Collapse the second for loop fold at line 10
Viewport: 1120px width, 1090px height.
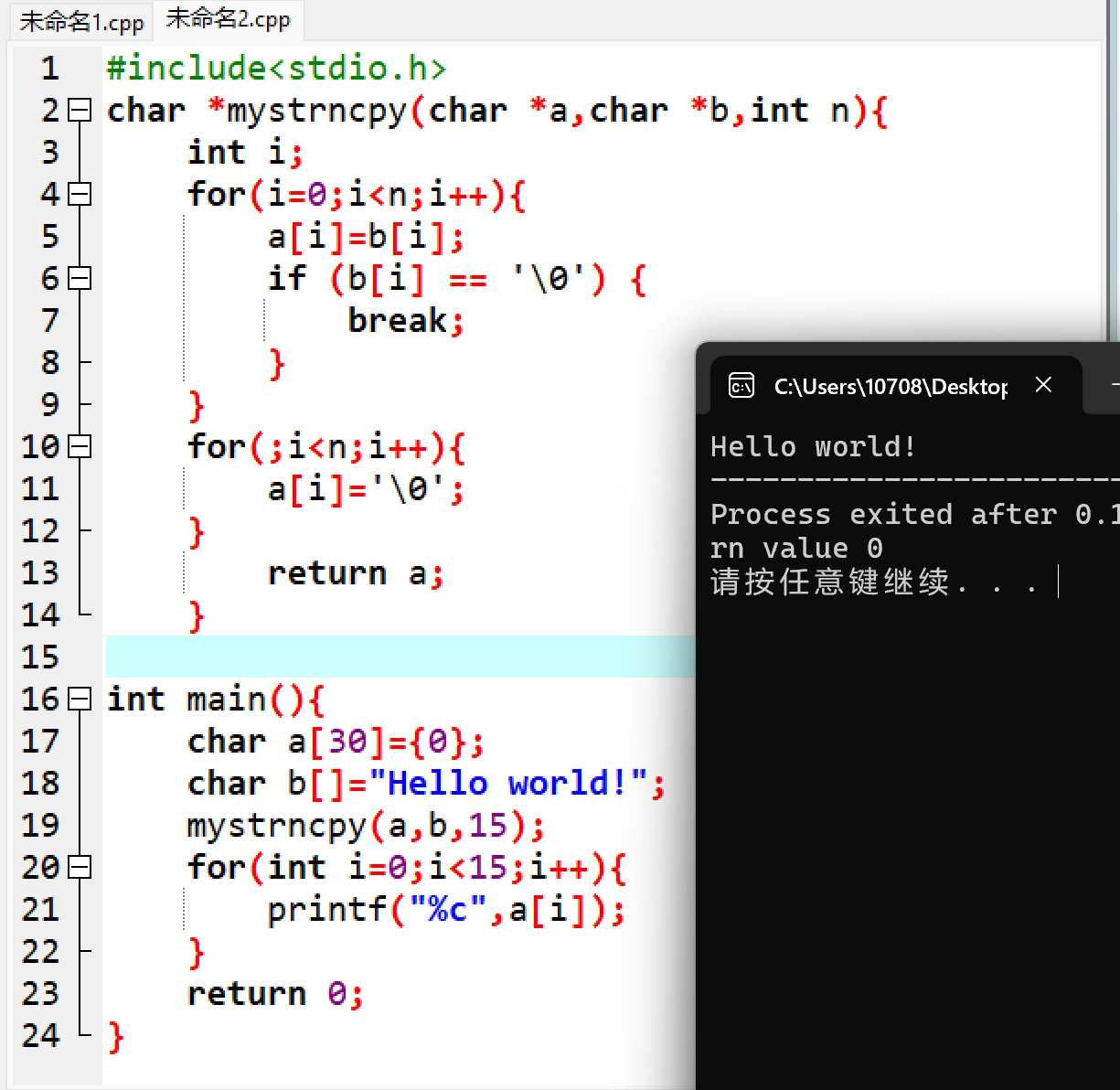(x=80, y=447)
